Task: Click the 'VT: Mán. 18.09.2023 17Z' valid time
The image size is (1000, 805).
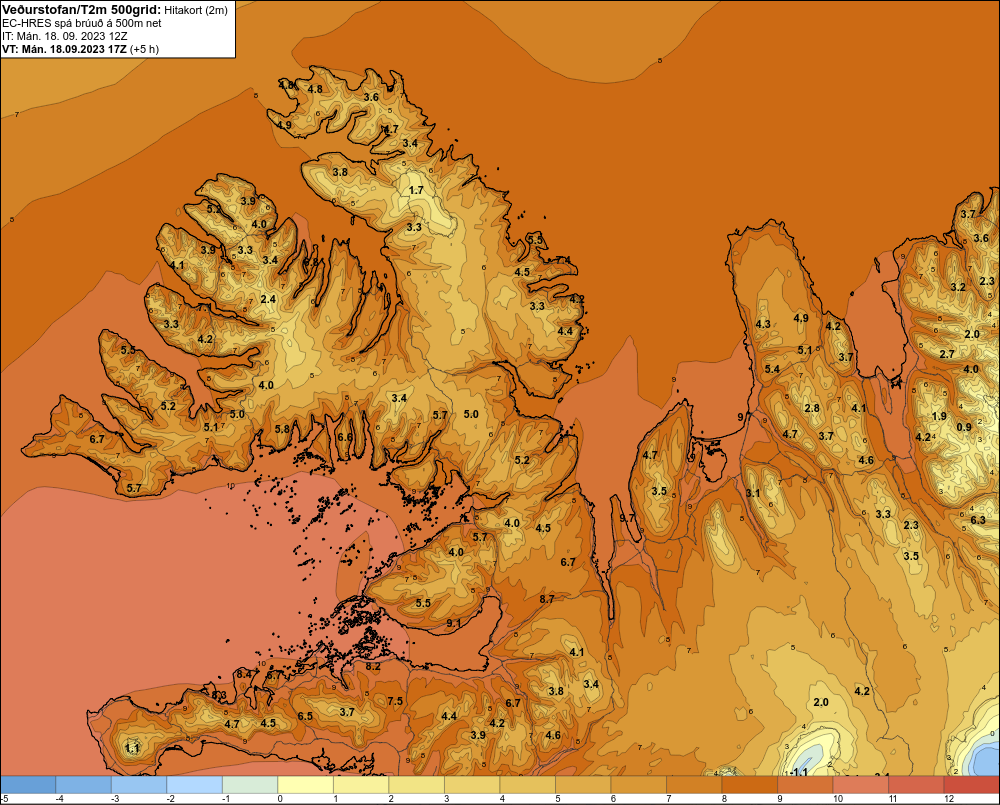Action: [x=64, y=49]
